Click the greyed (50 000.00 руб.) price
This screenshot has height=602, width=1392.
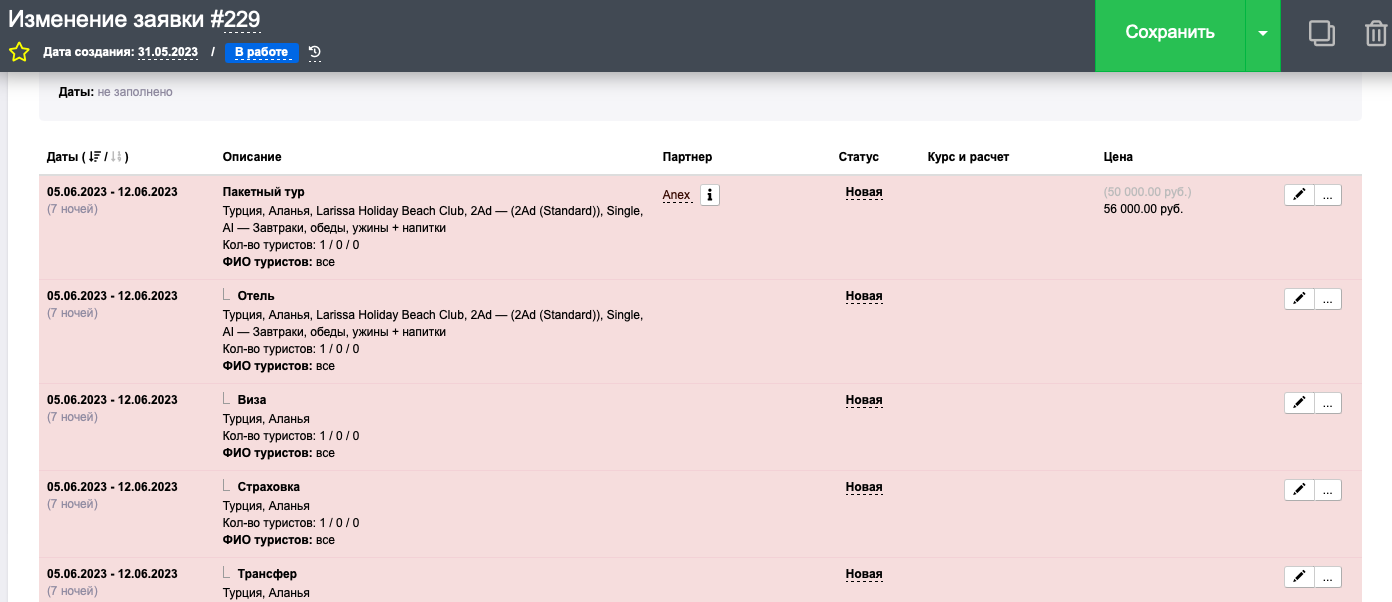tap(1147, 192)
